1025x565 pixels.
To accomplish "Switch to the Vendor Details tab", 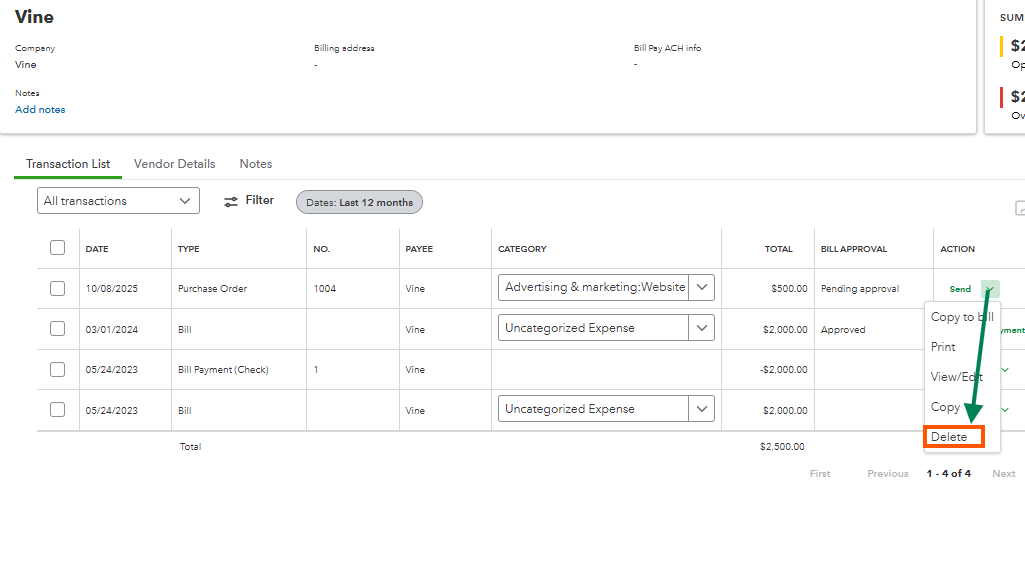I will click(174, 164).
